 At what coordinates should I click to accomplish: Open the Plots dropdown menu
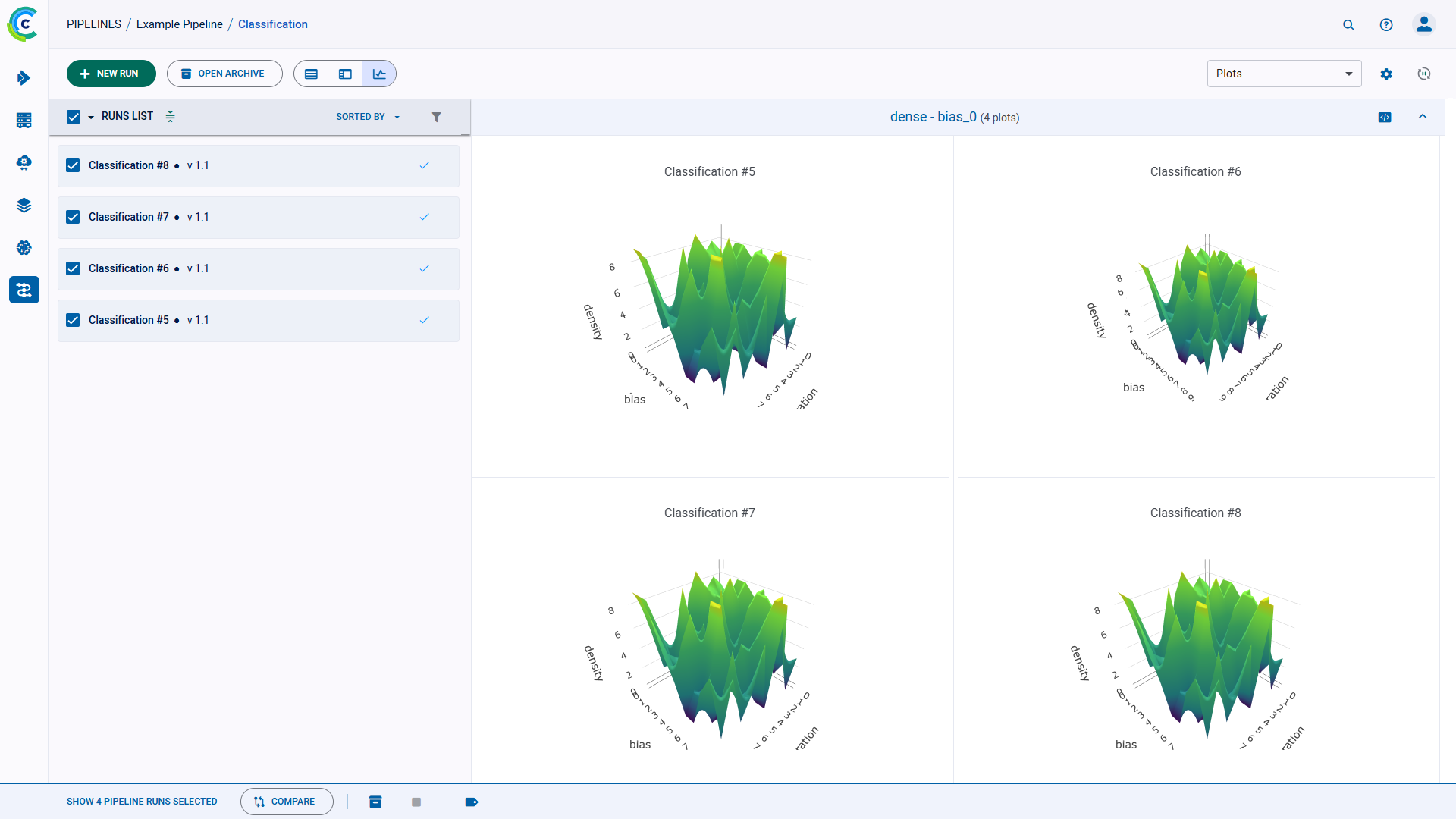tap(1283, 74)
